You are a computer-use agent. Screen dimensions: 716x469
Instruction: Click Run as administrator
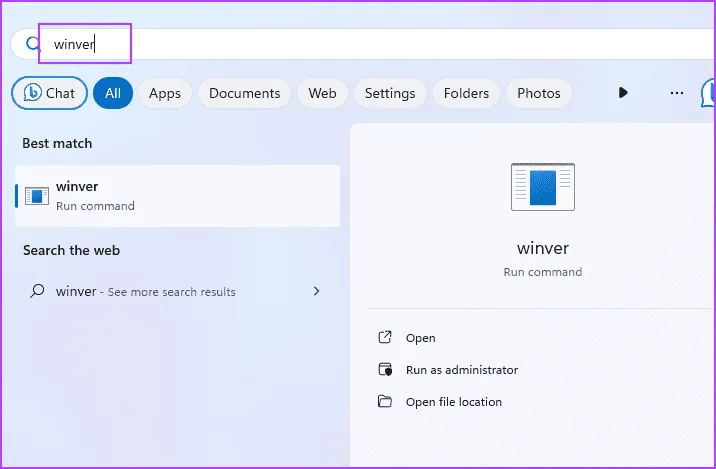[x=462, y=370]
